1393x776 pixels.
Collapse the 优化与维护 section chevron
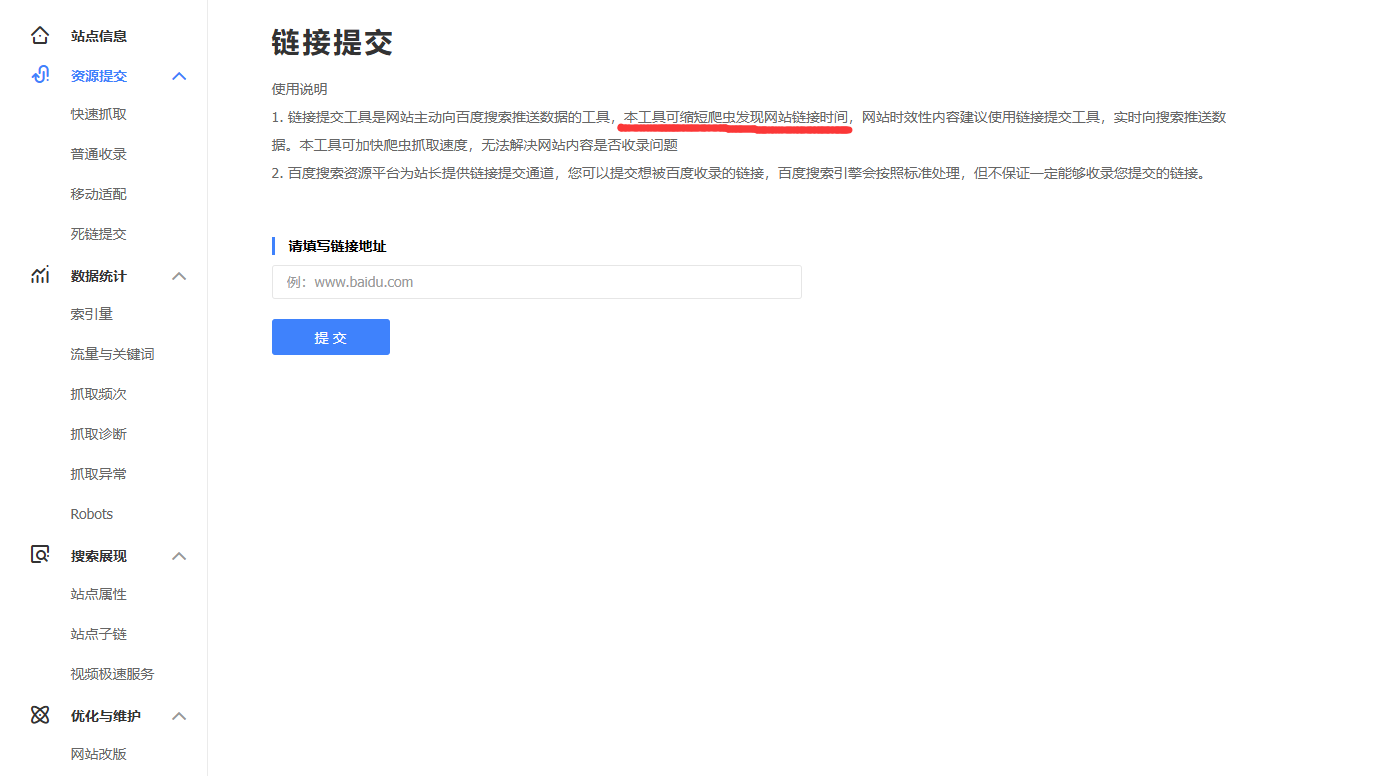coord(179,716)
